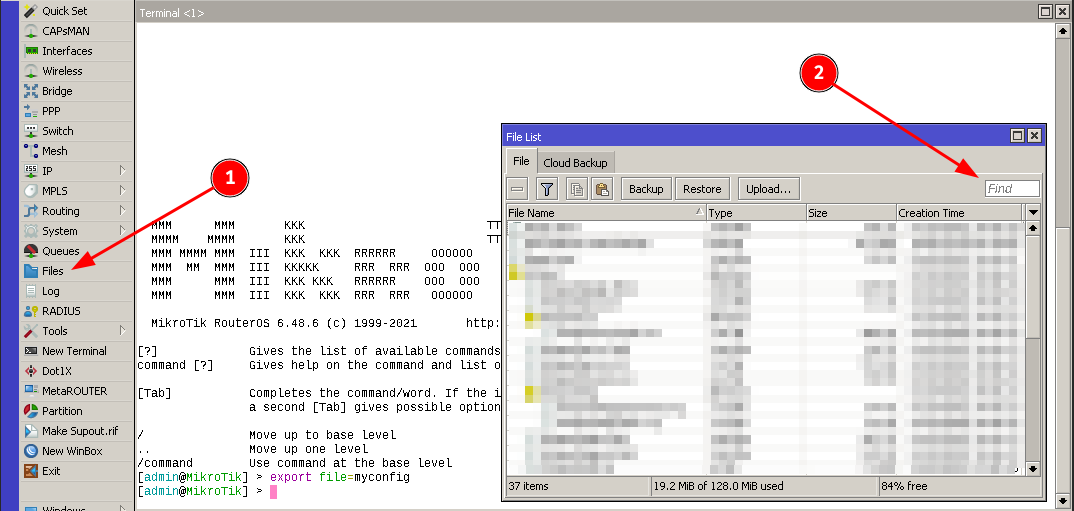The image size is (1074, 511).
Task: Maximize the Terminal window
Action: click(x=1045, y=12)
